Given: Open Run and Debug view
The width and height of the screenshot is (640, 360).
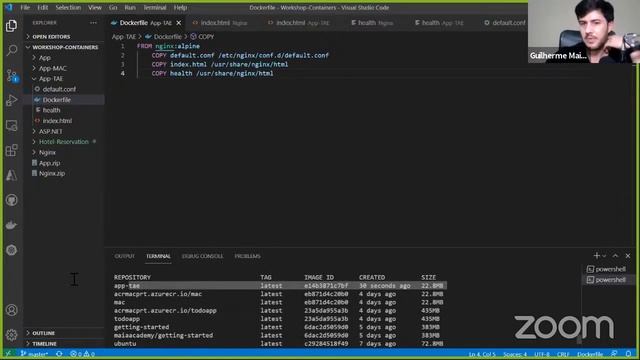Looking at the screenshot, I should point(11,100).
